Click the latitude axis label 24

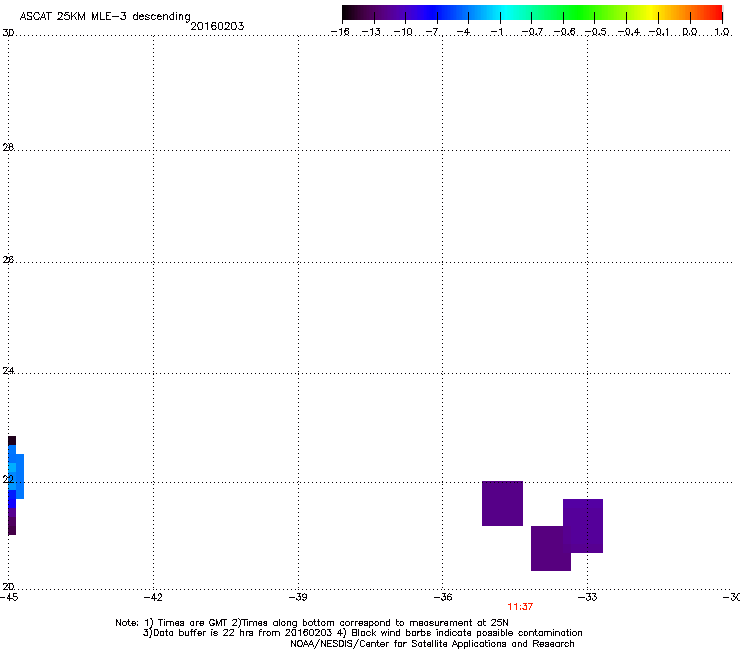point(8,371)
